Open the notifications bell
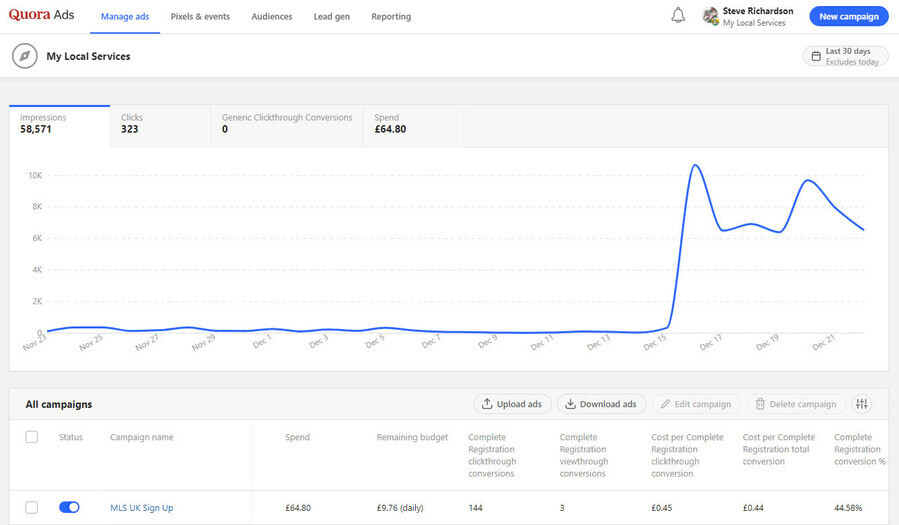The height and width of the screenshot is (525, 899). (678, 16)
